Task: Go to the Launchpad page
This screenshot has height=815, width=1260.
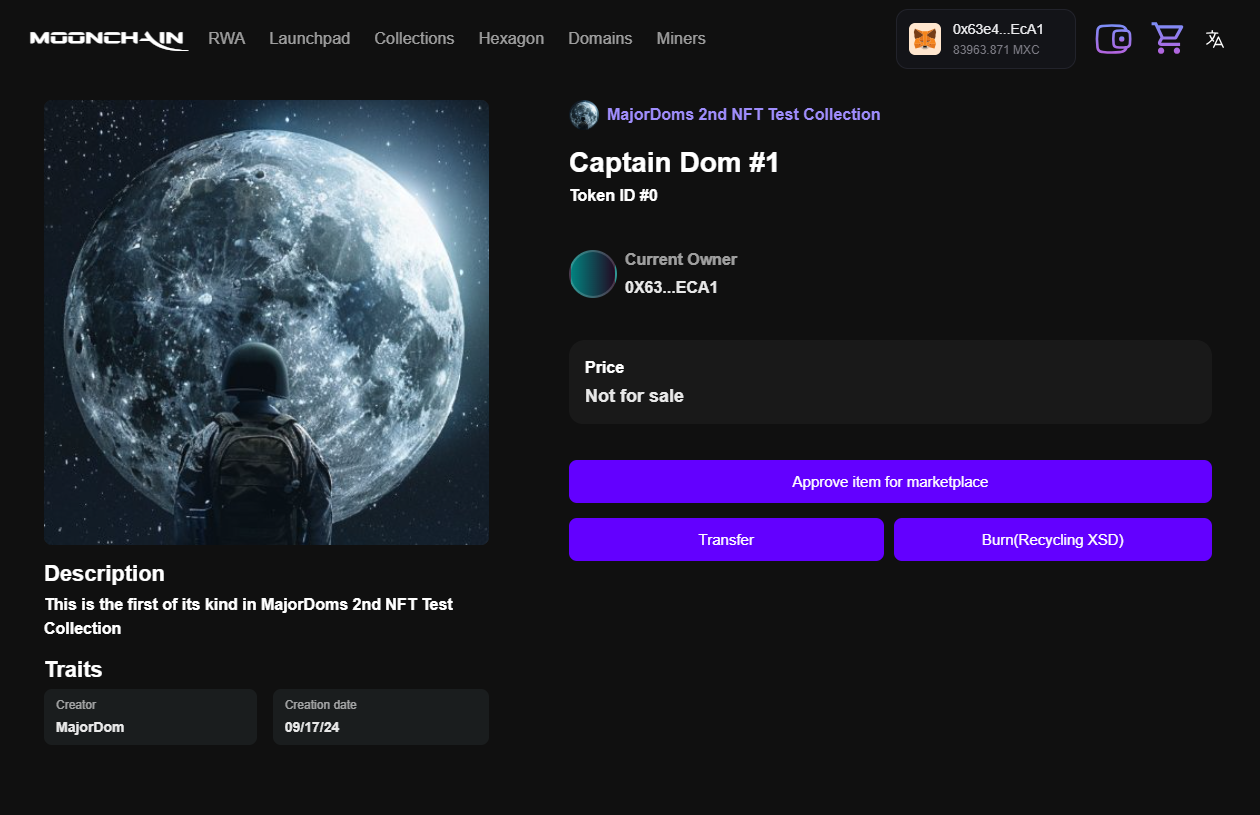Action: pyautogui.click(x=309, y=39)
